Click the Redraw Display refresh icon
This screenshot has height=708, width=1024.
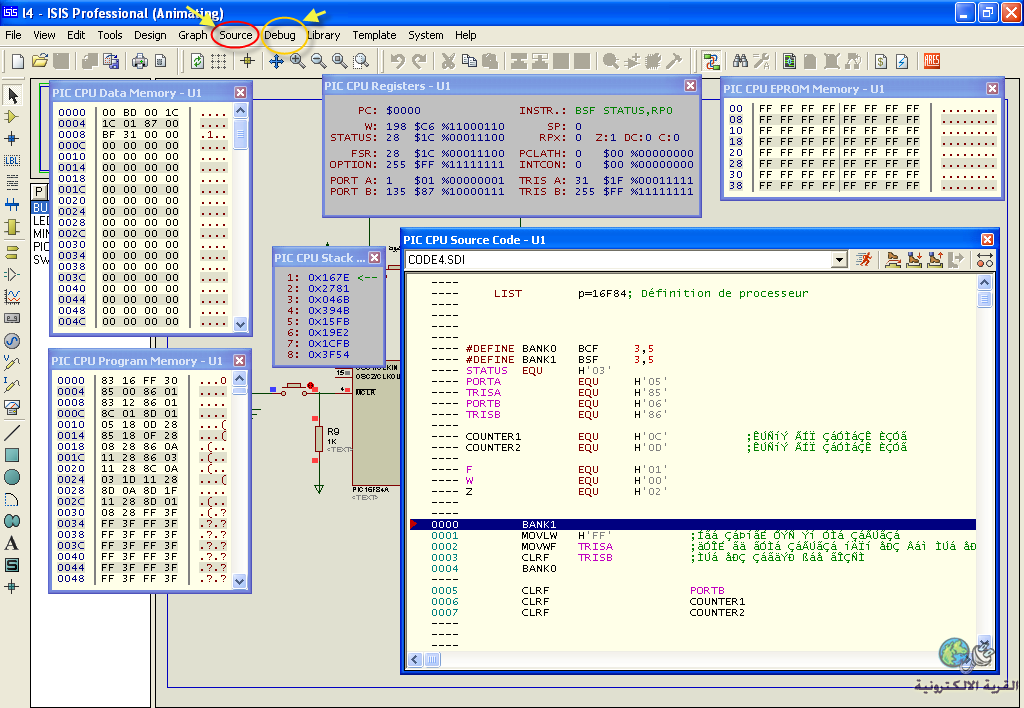(x=197, y=61)
